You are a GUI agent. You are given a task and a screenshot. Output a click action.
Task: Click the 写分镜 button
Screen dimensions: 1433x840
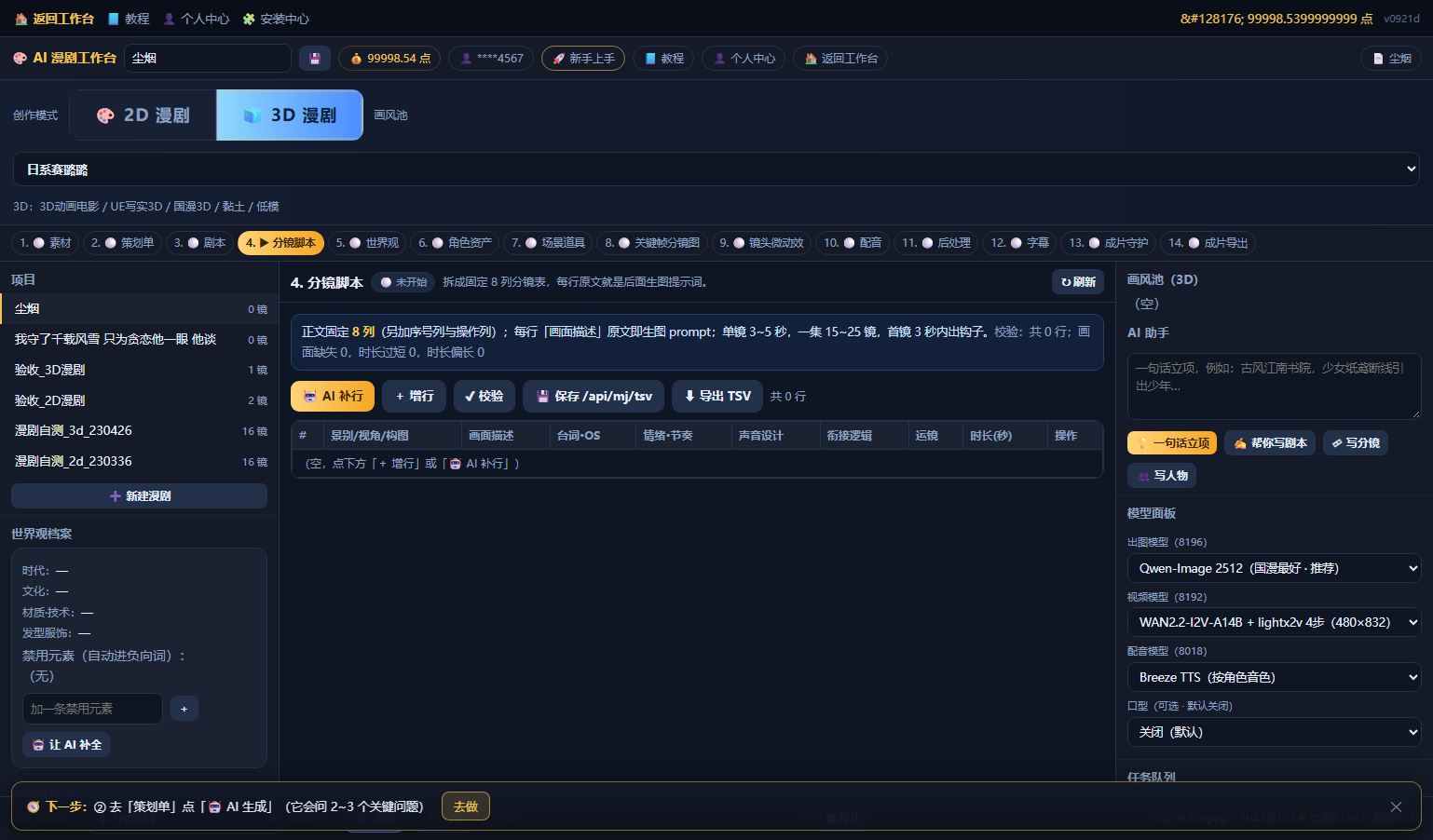click(1356, 443)
